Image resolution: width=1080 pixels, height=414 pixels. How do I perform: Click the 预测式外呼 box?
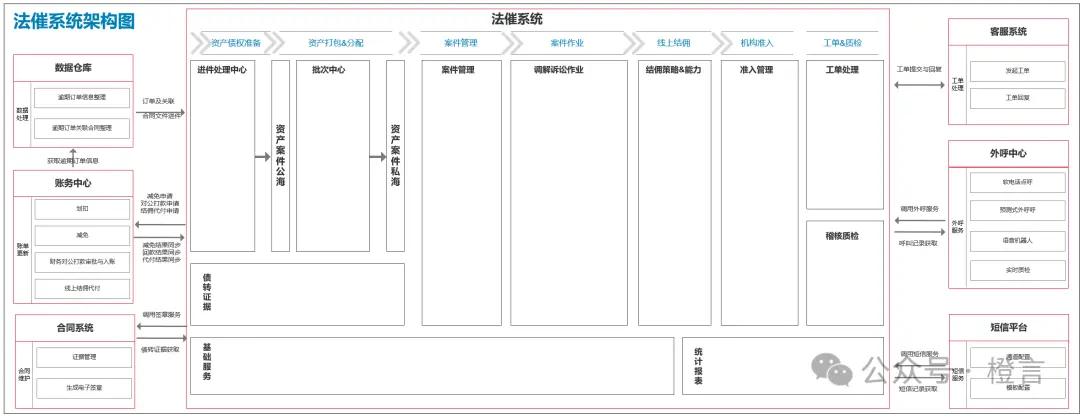(x=1017, y=210)
